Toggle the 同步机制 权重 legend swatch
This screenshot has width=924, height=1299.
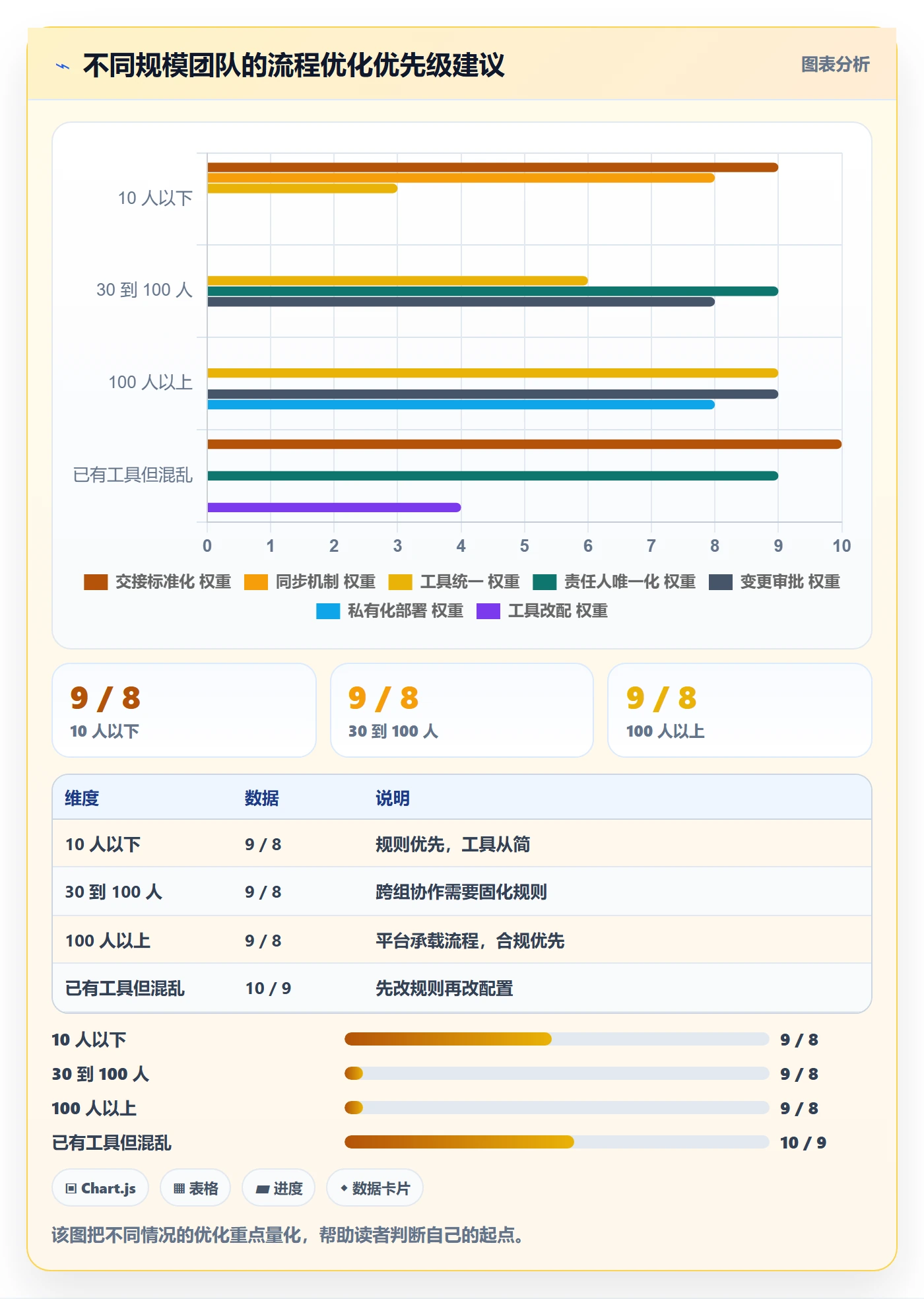point(256,582)
